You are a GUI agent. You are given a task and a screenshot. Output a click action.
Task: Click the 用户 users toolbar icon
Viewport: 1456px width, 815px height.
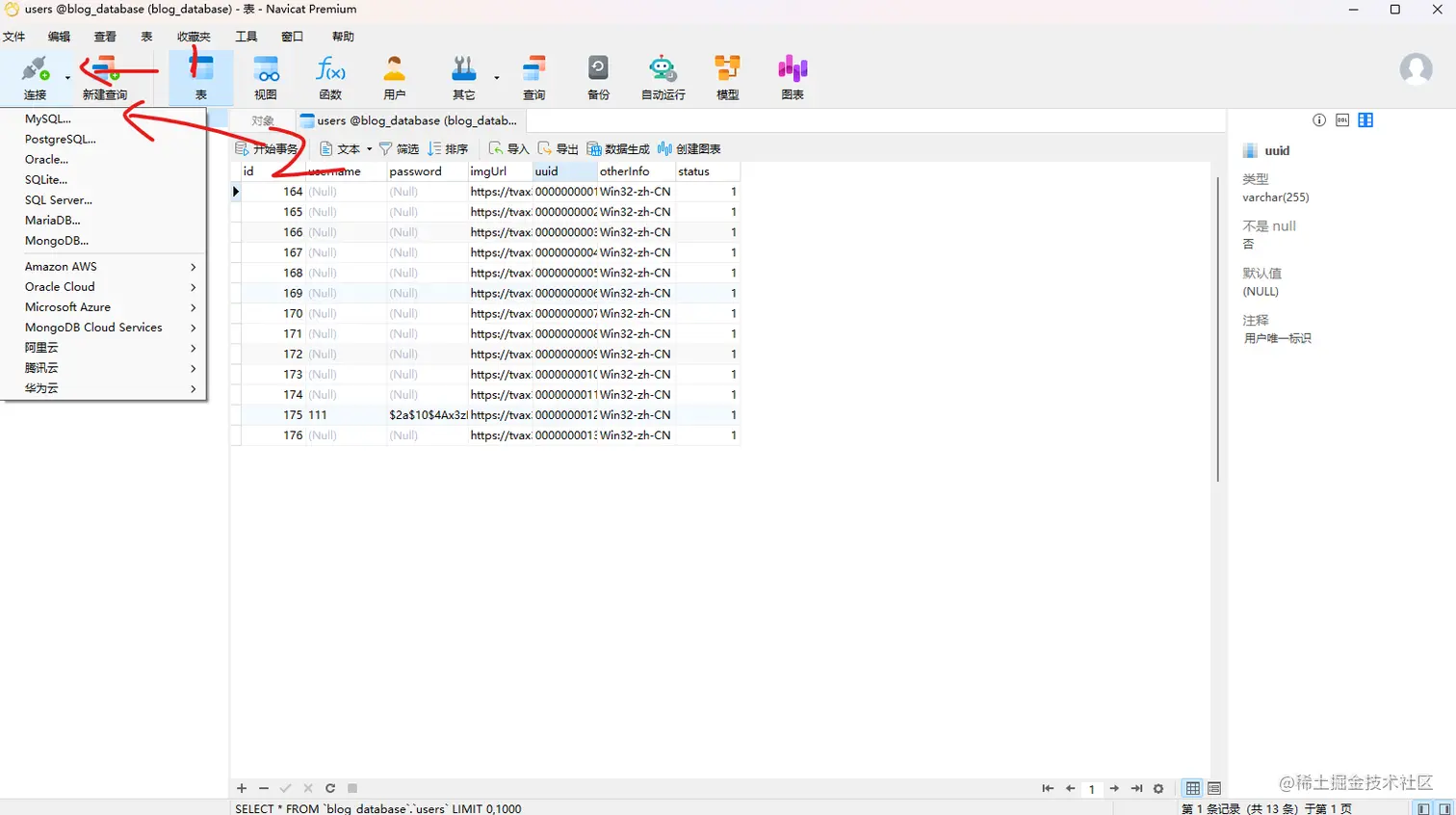point(395,77)
